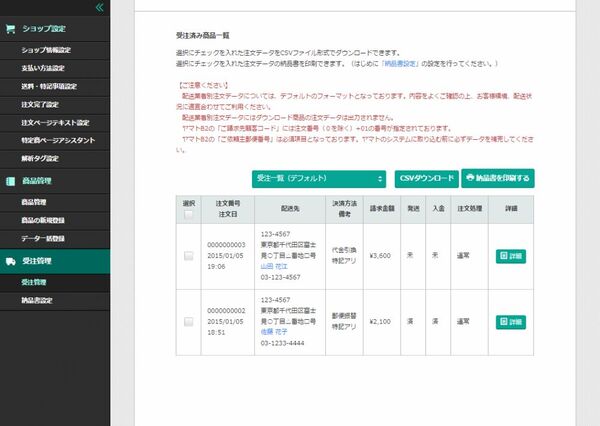Click the 注文番号 注文日 column header
Image resolution: width=600 pixels, height=426 pixels.
[228, 209]
